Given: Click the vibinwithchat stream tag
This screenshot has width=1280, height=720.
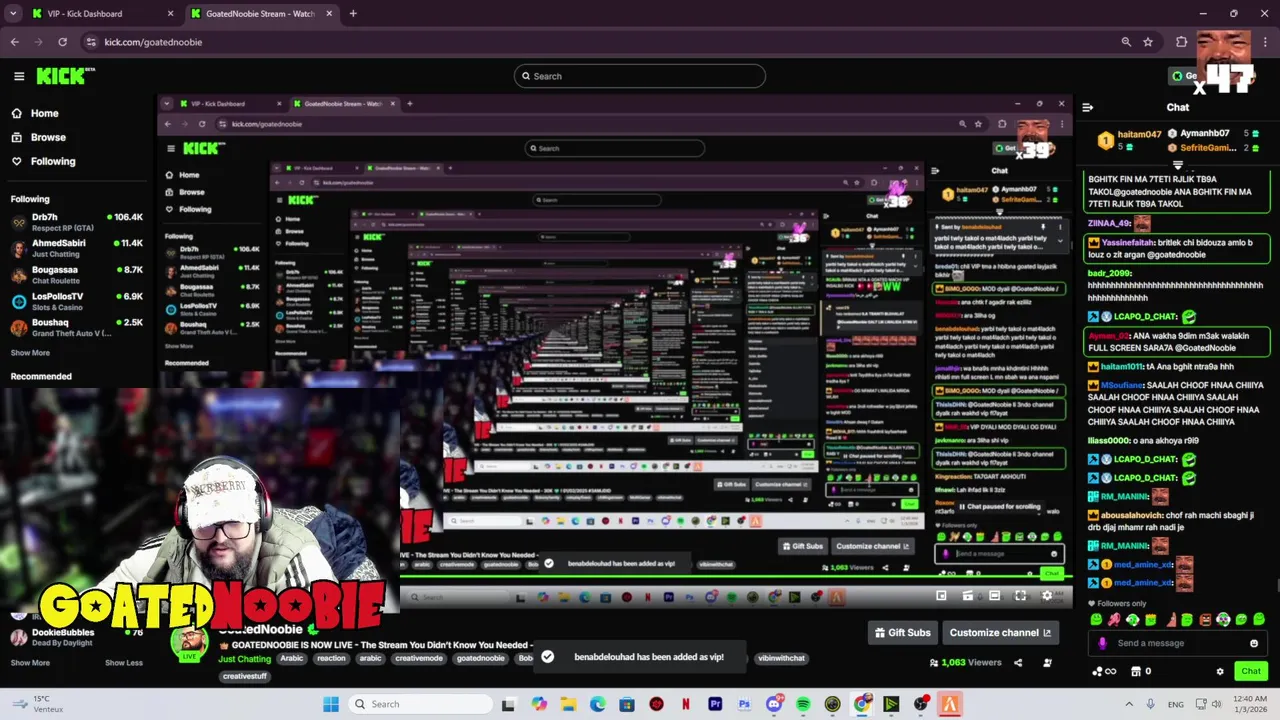Looking at the screenshot, I should [781, 658].
